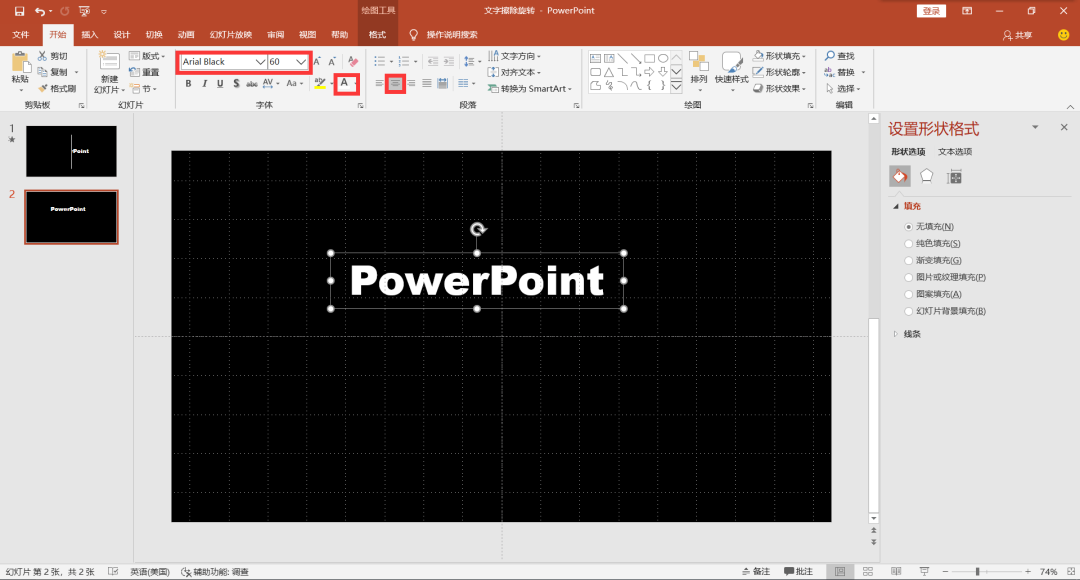Click the zoom slider handle in status bar
The image size is (1080, 580).
pyautogui.click(x=977, y=572)
